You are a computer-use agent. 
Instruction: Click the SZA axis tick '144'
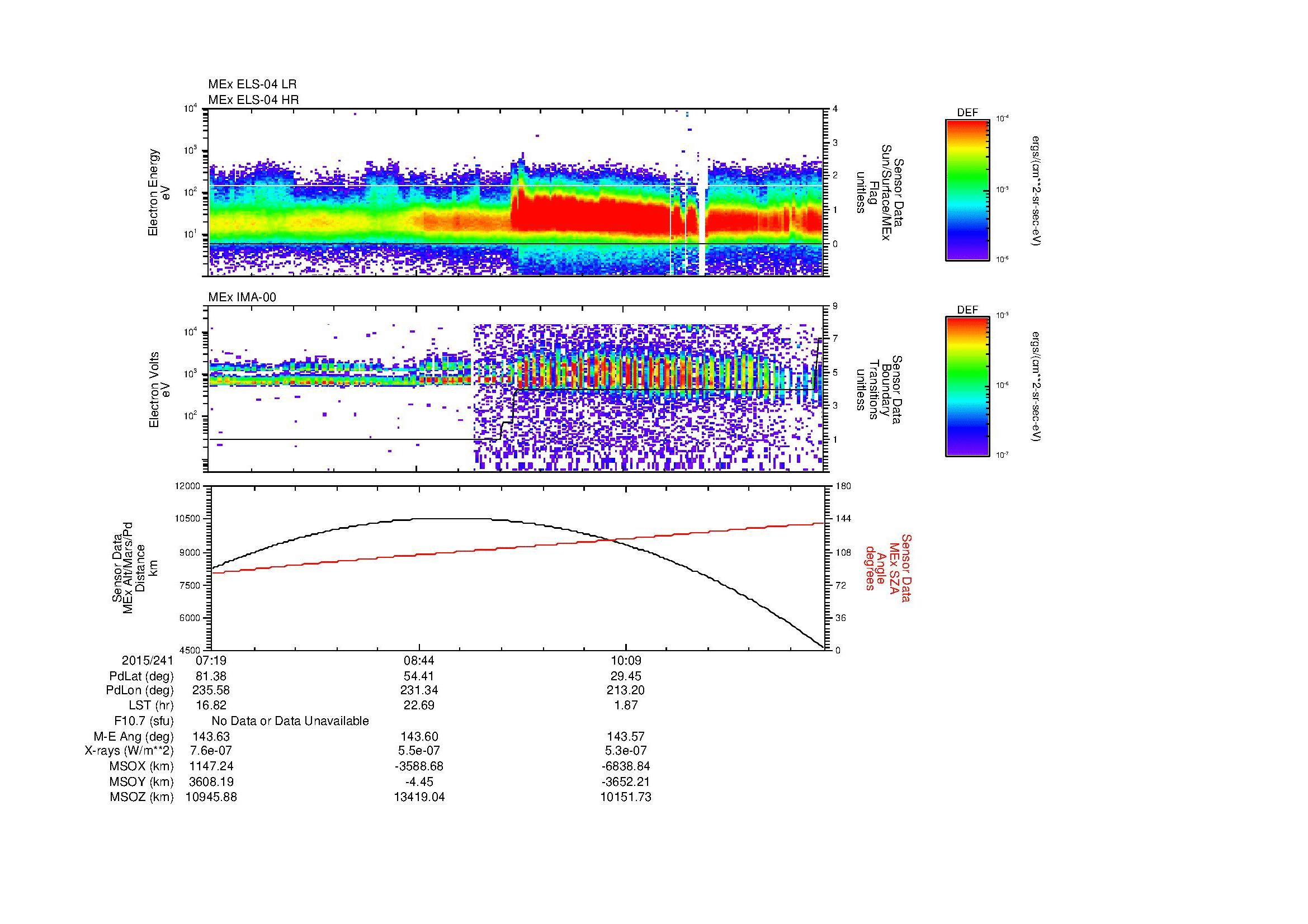point(843,519)
